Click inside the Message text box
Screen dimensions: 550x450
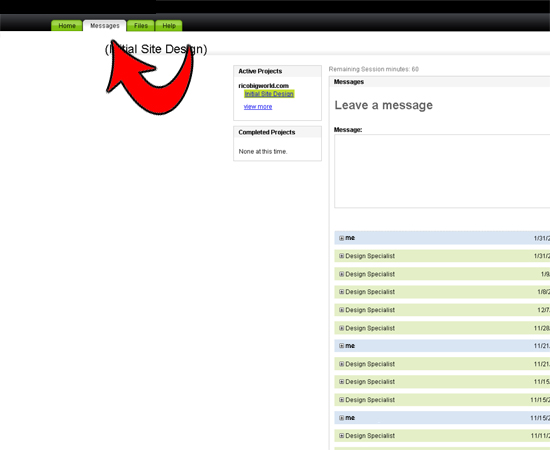pyautogui.click(x=442, y=171)
